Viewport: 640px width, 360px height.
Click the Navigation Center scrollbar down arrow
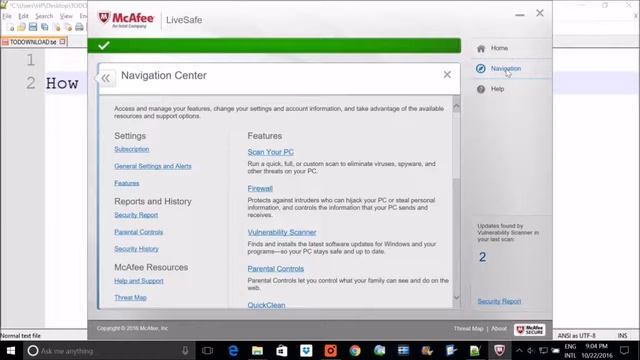click(456, 298)
